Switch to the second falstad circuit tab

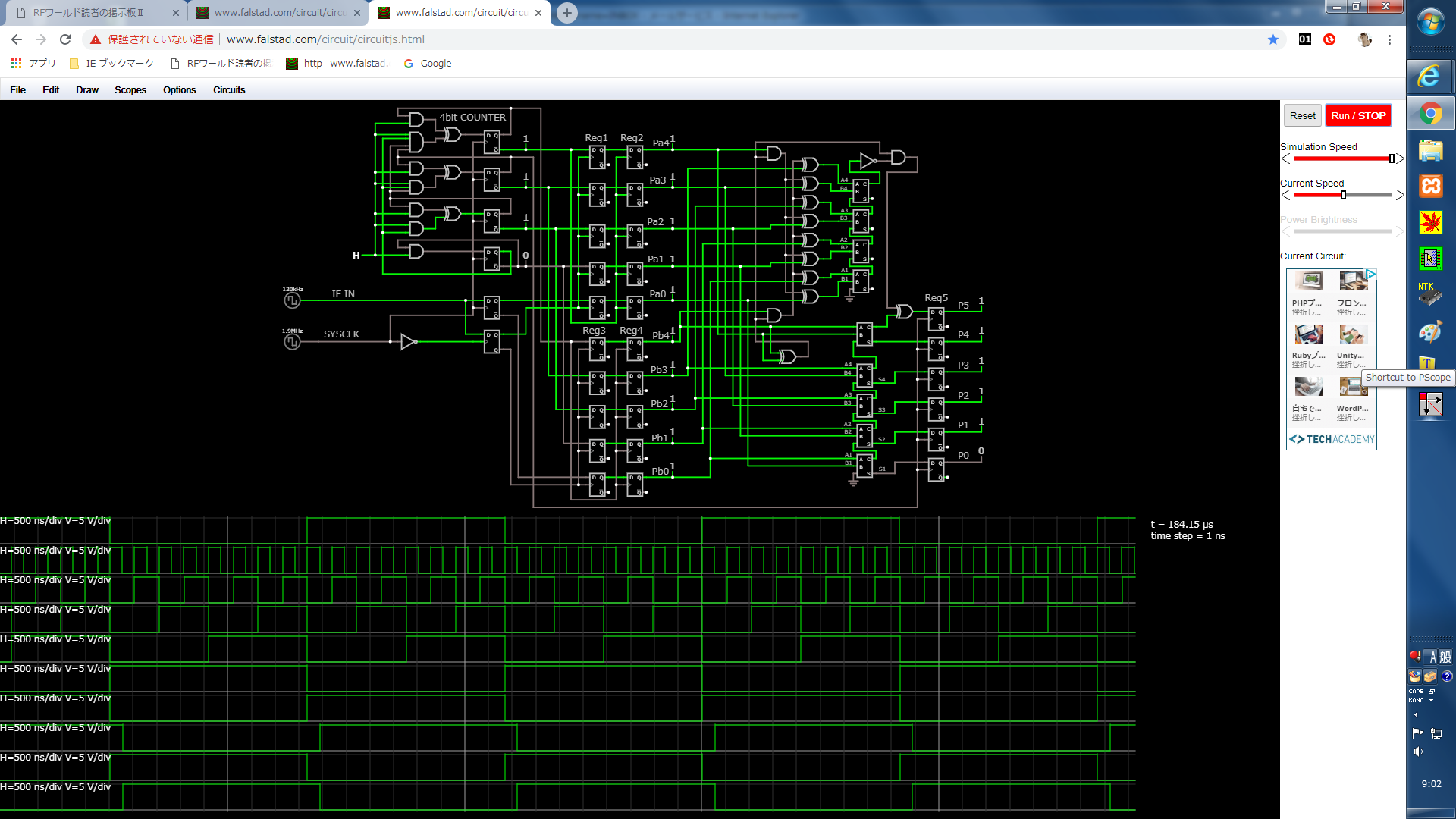pos(278,12)
